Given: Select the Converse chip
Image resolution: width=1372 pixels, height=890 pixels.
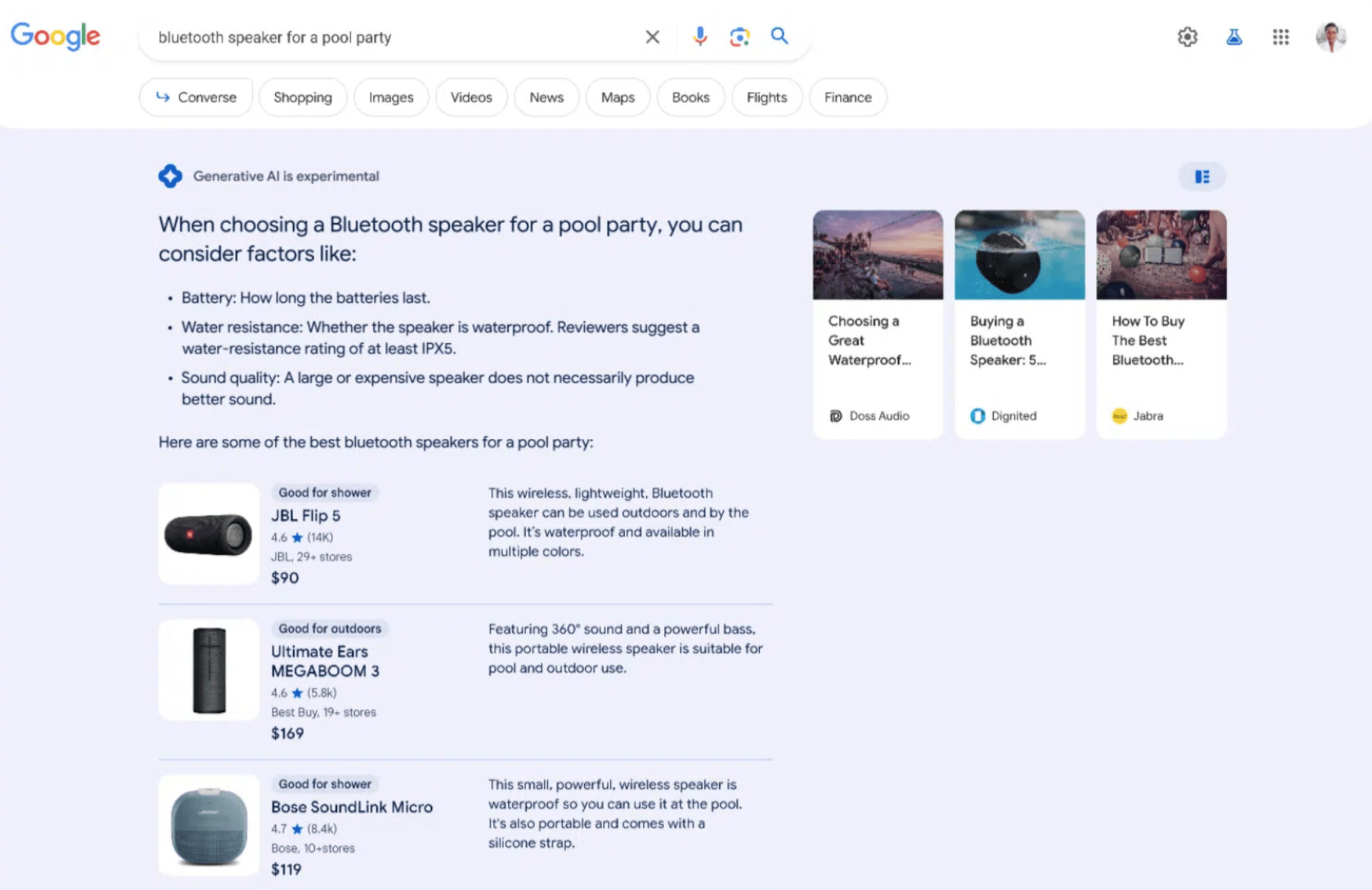Looking at the screenshot, I should click(x=196, y=97).
